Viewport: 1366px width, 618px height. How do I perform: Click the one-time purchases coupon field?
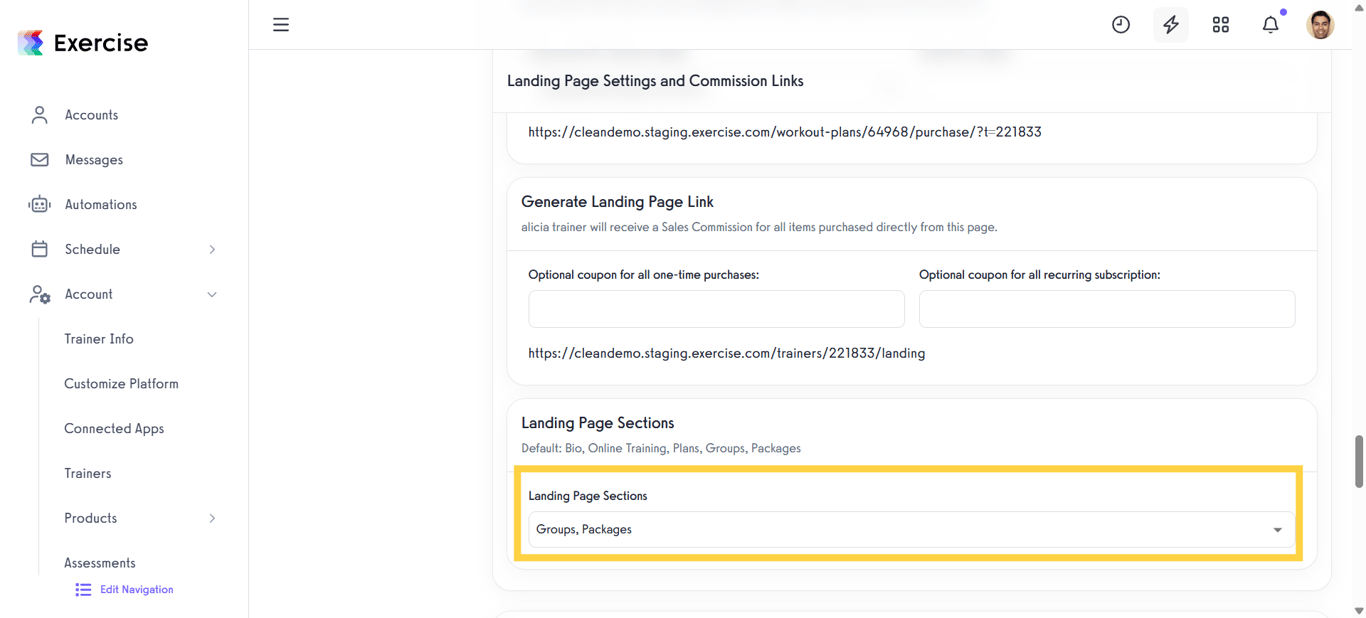click(716, 309)
